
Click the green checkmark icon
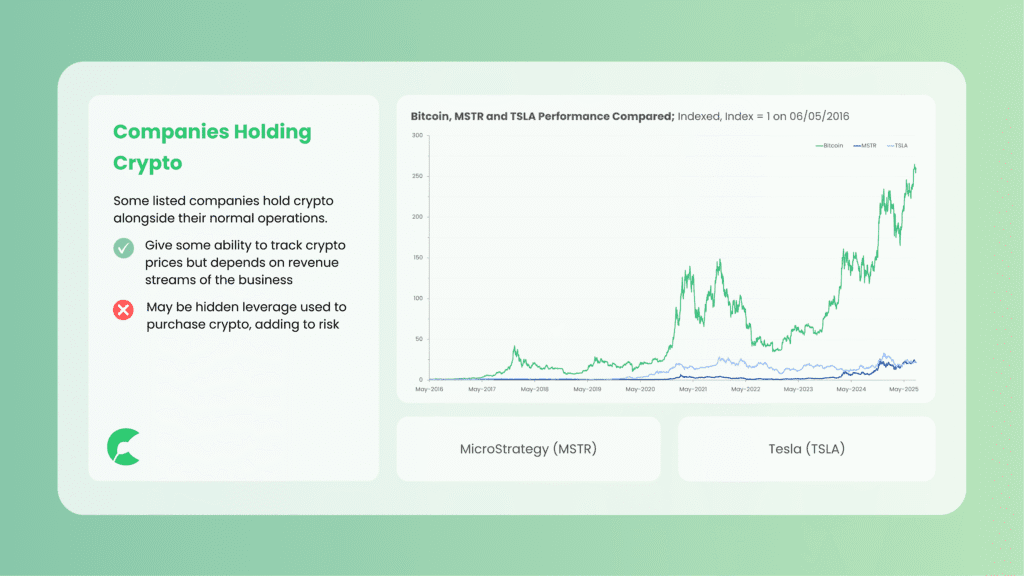click(123, 248)
